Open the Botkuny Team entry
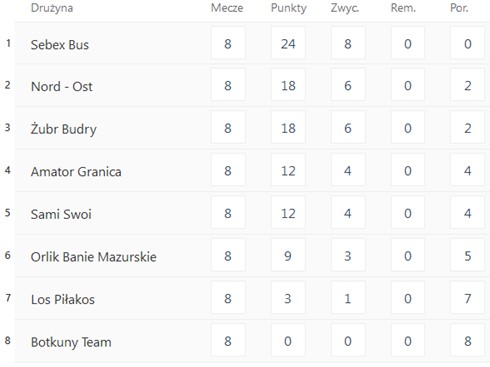 click(71, 342)
